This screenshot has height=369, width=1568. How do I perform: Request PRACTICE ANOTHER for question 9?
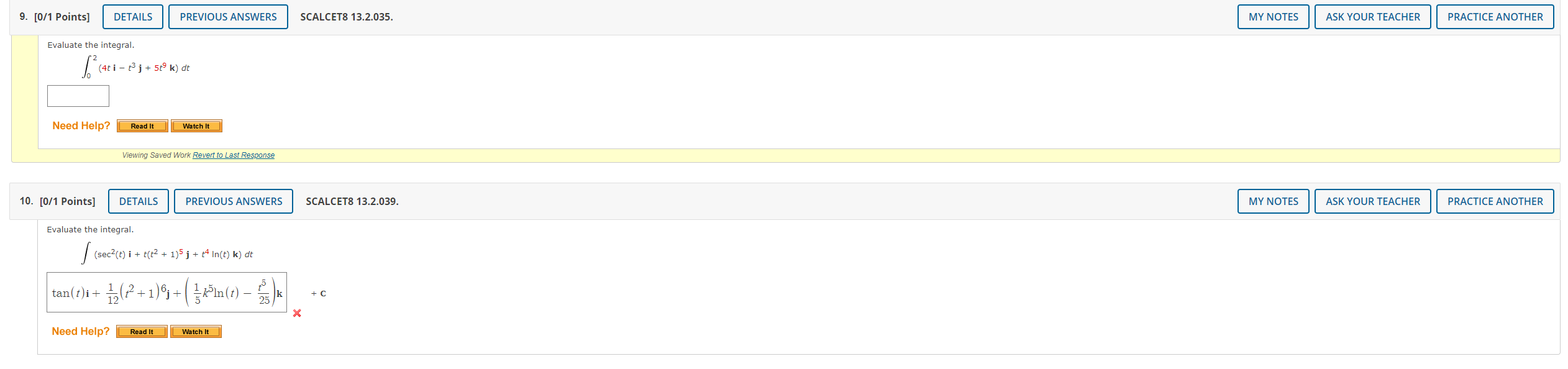pyautogui.click(x=1495, y=17)
